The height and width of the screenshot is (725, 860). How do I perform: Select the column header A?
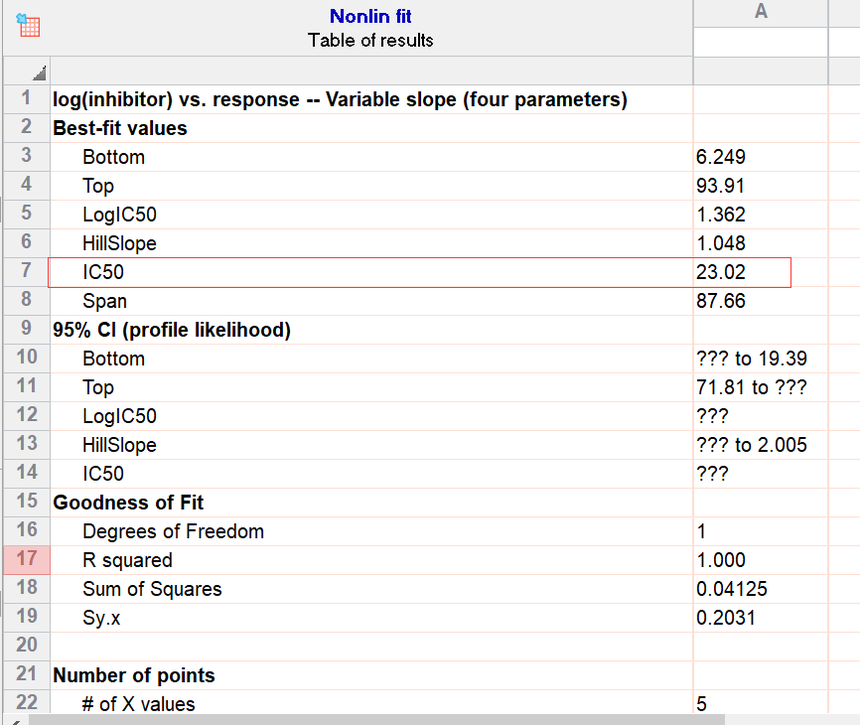coord(760,11)
